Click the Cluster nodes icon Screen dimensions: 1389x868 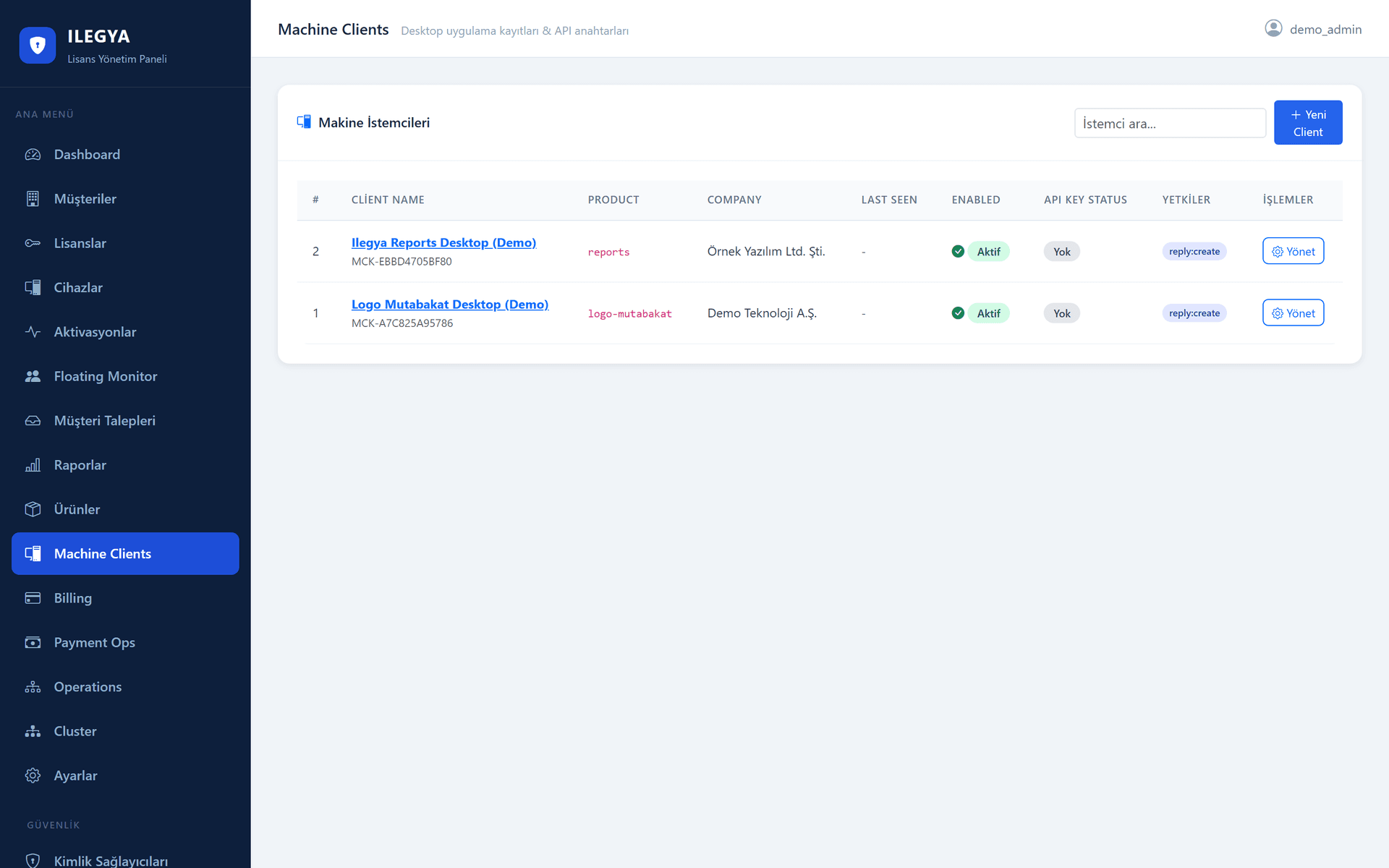(x=33, y=731)
